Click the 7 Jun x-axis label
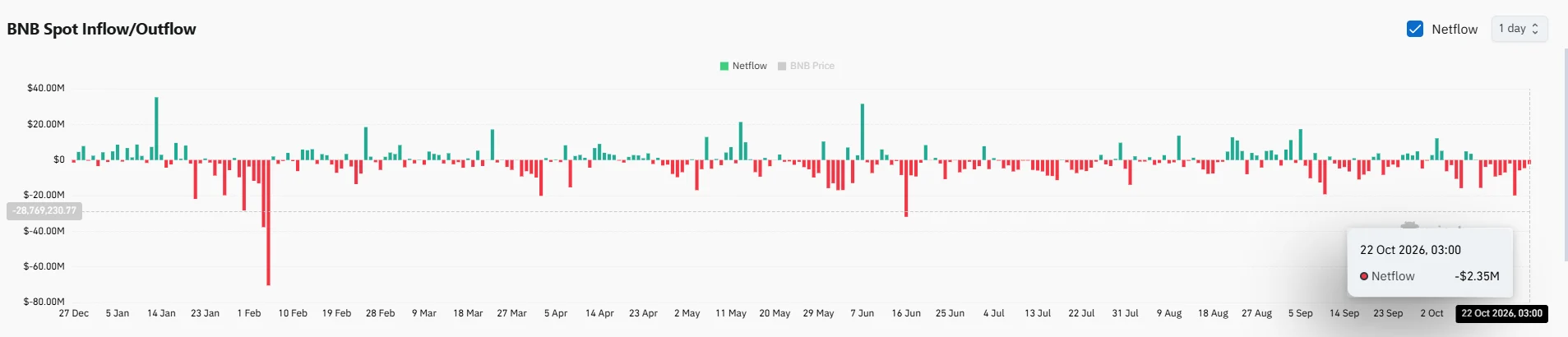This screenshot has height=337, width=1568. pyautogui.click(x=863, y=313)
